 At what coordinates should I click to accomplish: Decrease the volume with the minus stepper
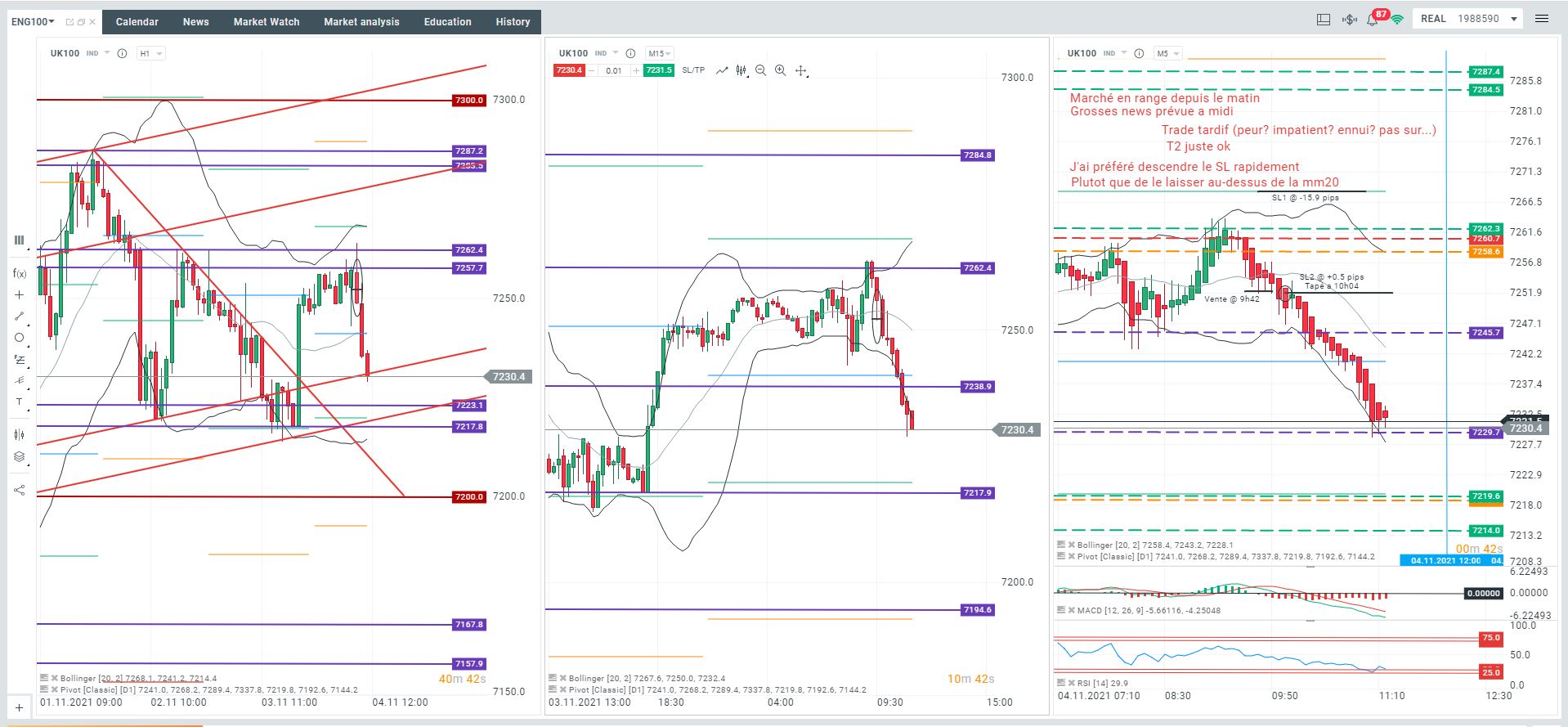click(x=592, y=70)
